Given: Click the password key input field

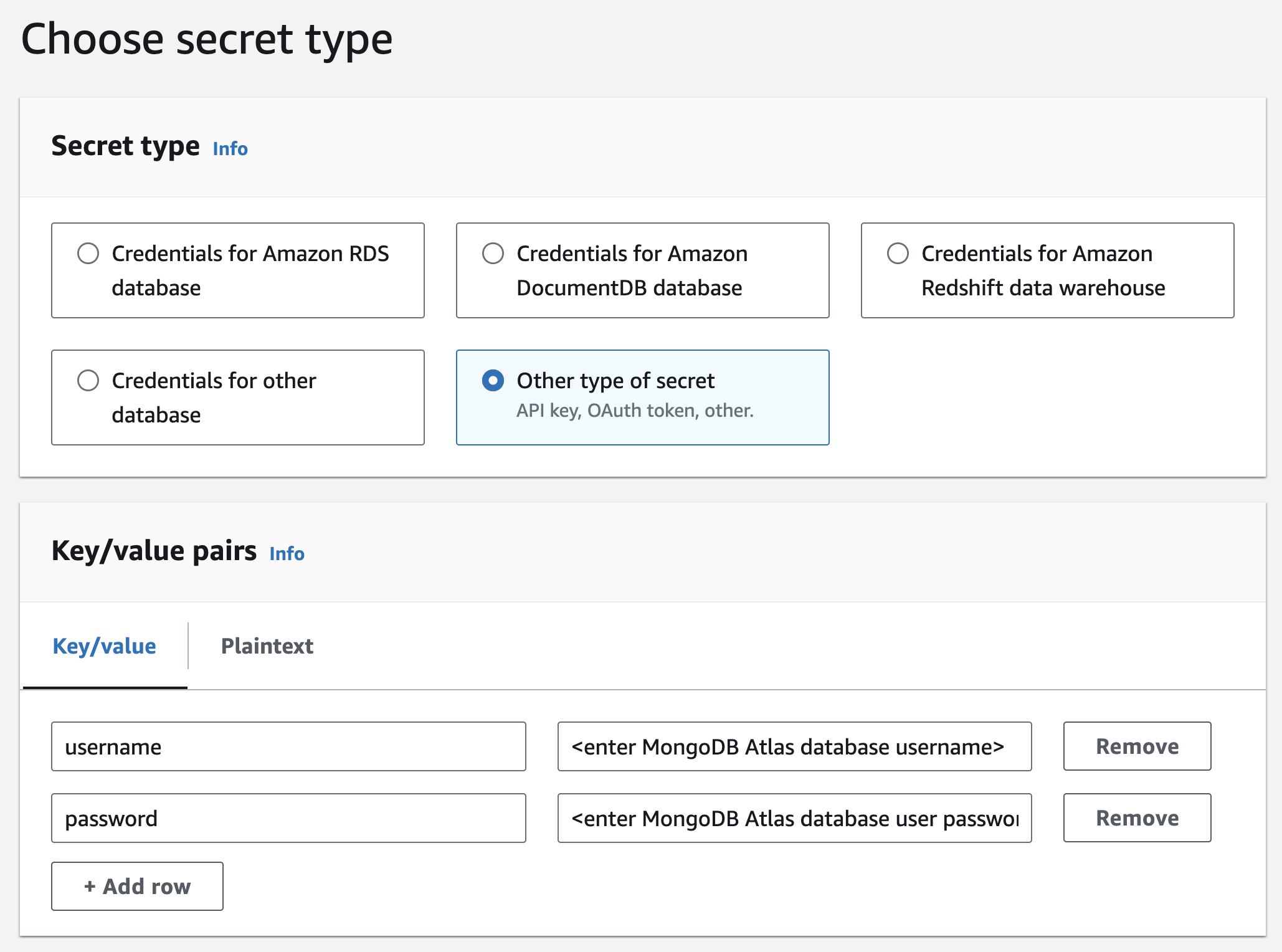Looking at the screenshot, I should [288, 818].
